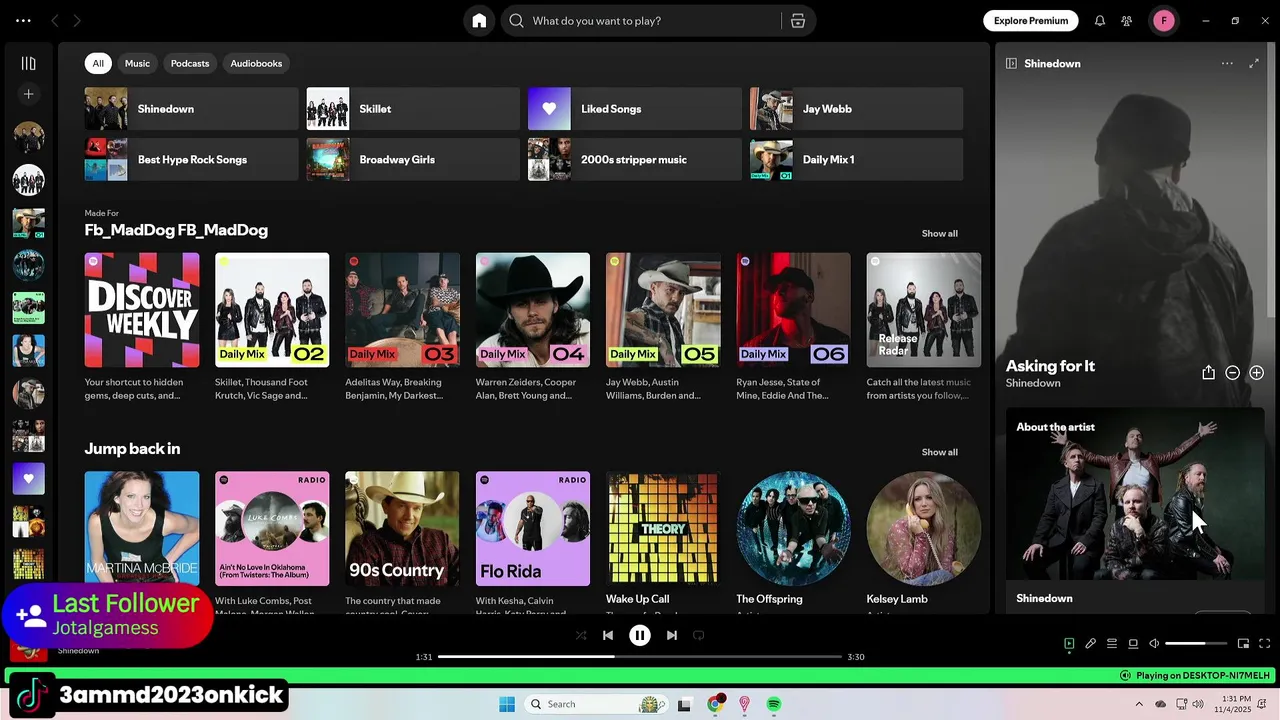The image size is (1280, 720).
Task: Seek within the song progress bar
Action: [640, 657]
